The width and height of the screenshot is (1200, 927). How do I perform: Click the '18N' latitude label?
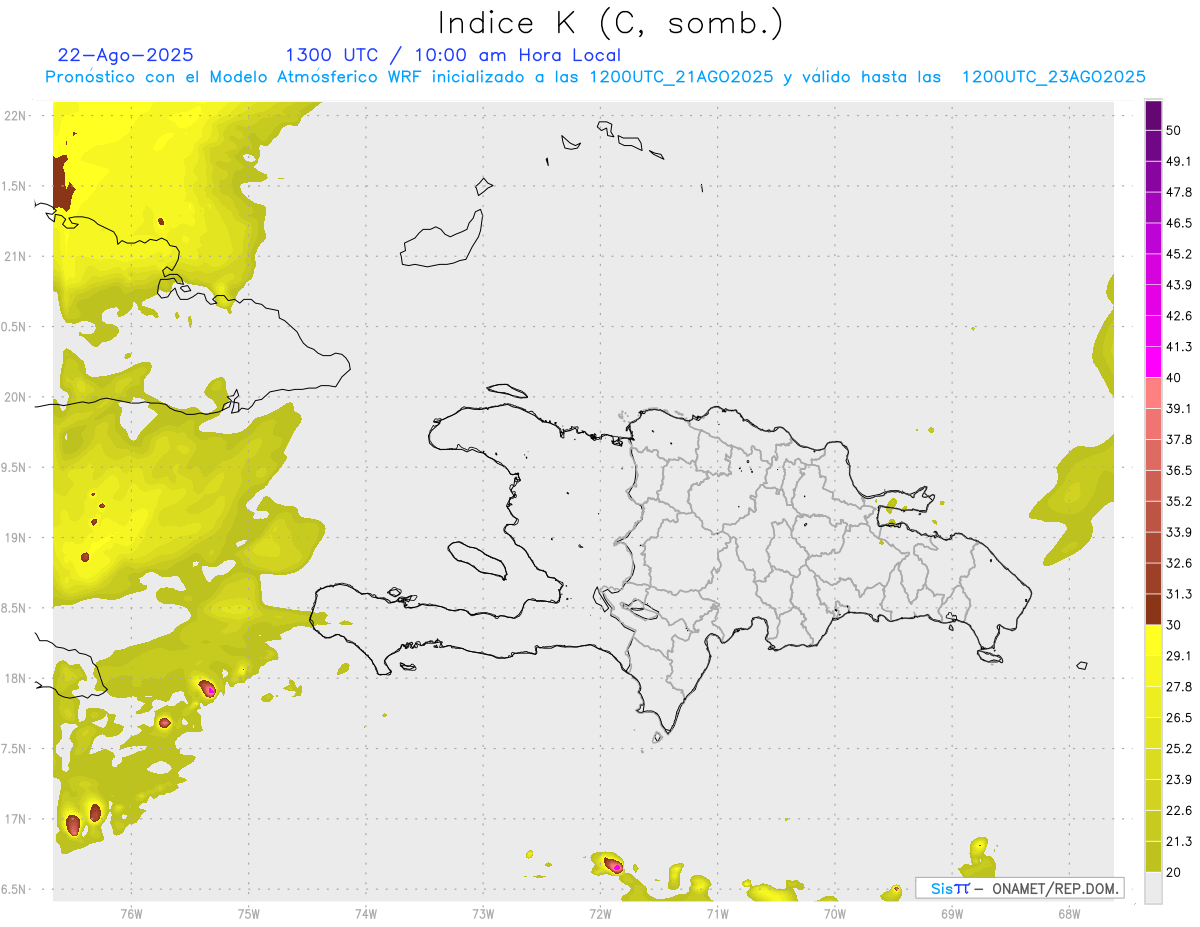pyautogui.click(x=15, y=678)
